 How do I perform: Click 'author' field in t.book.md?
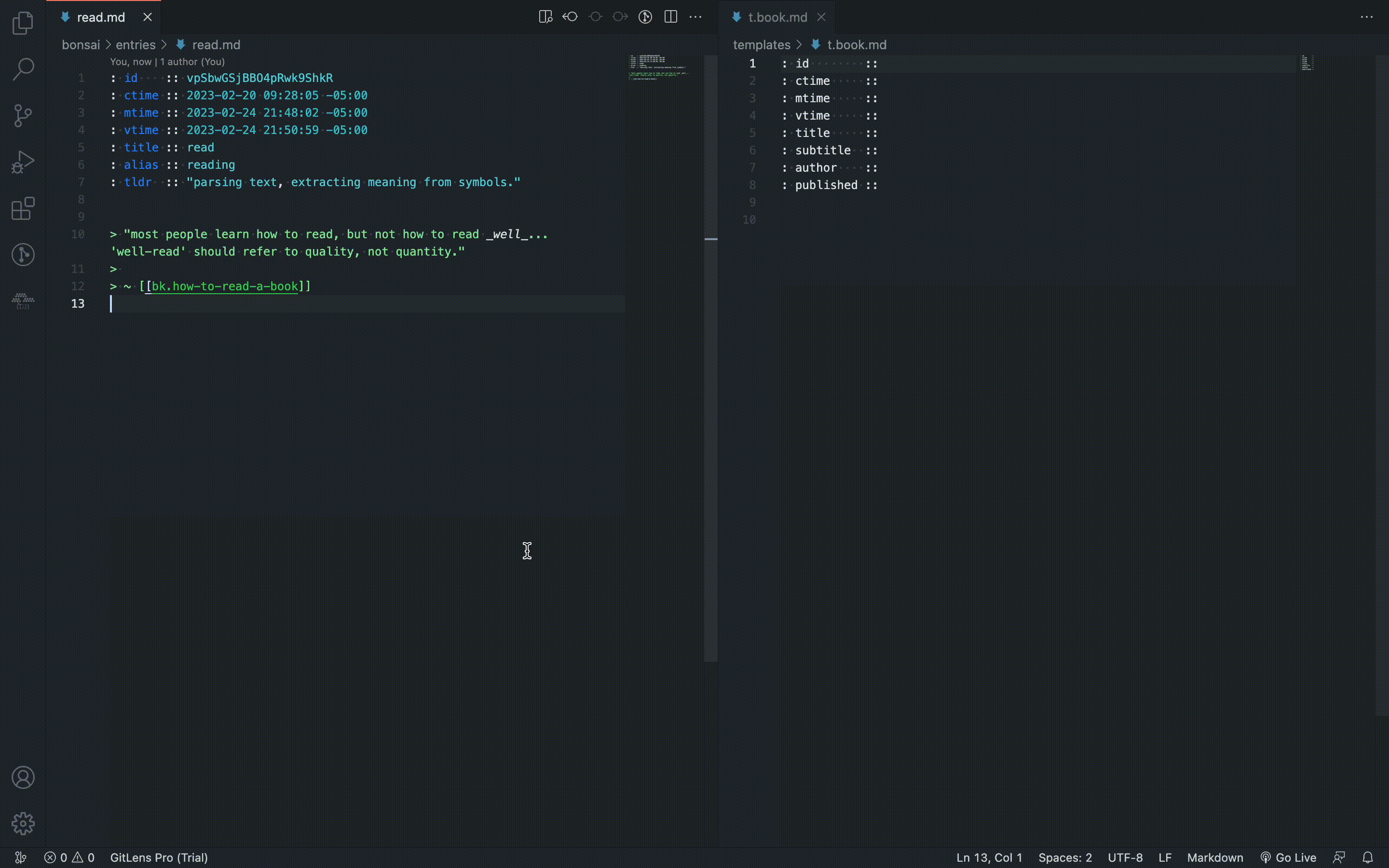click(x=816, y=168)
